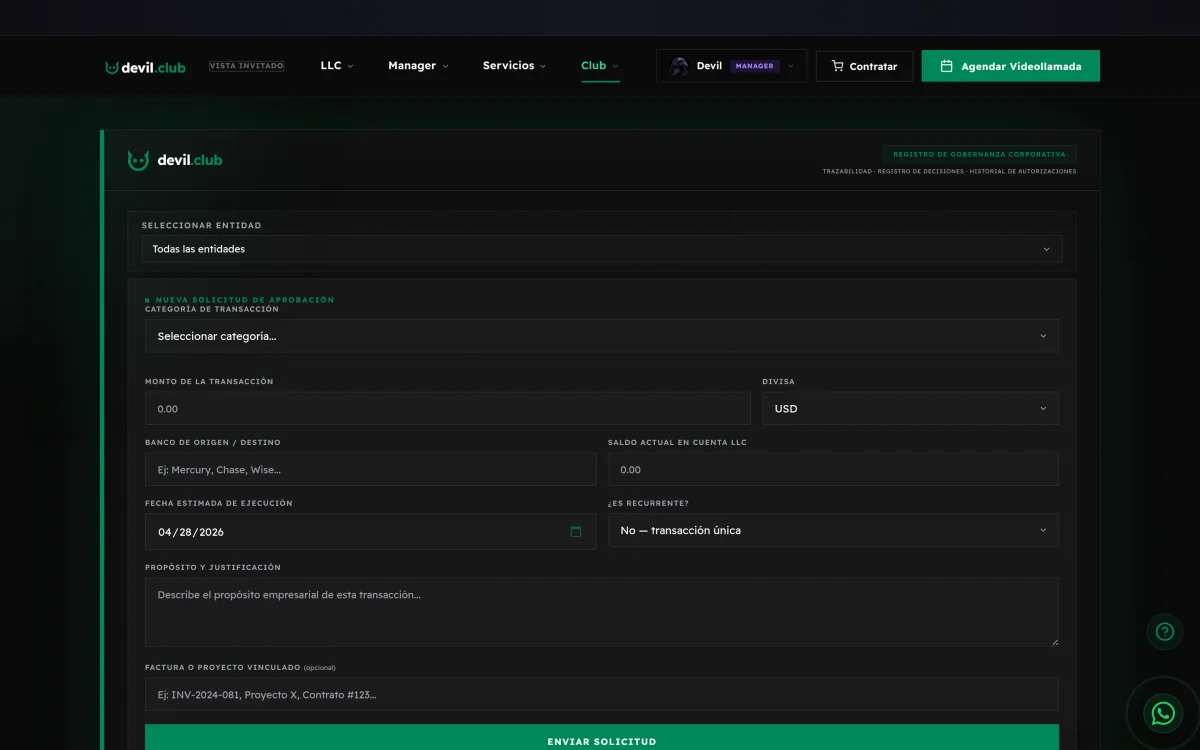Open the LLC menu
This screenshot has height=750, width=1200.
337,66
